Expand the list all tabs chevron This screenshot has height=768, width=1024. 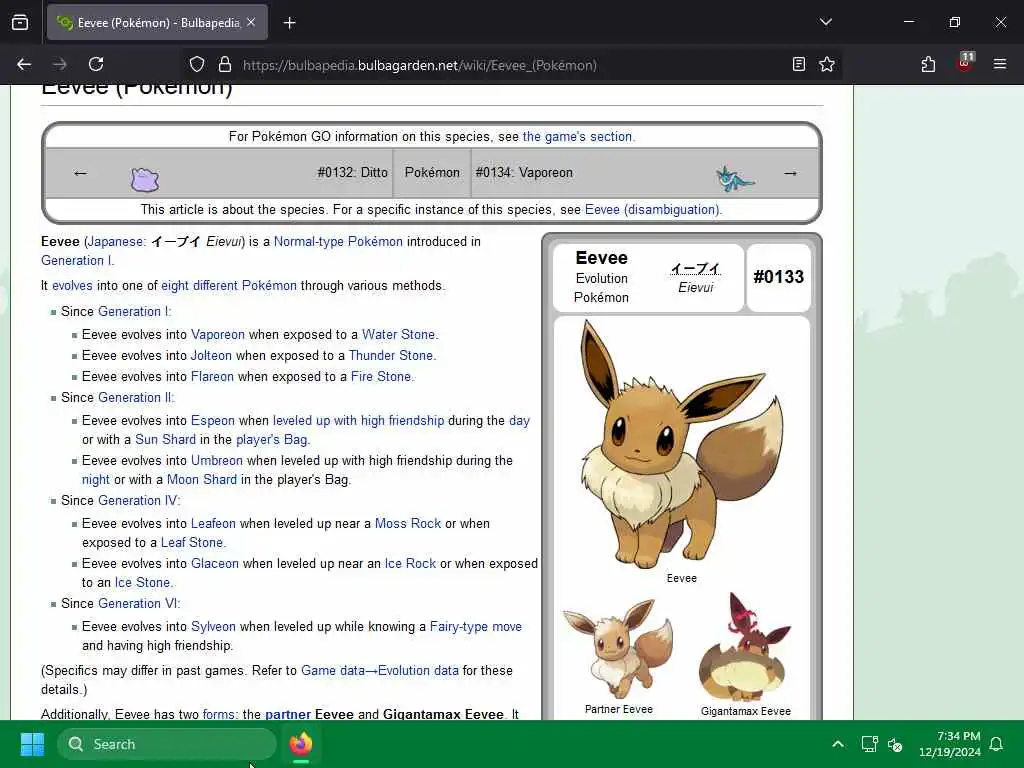point(825,22)
